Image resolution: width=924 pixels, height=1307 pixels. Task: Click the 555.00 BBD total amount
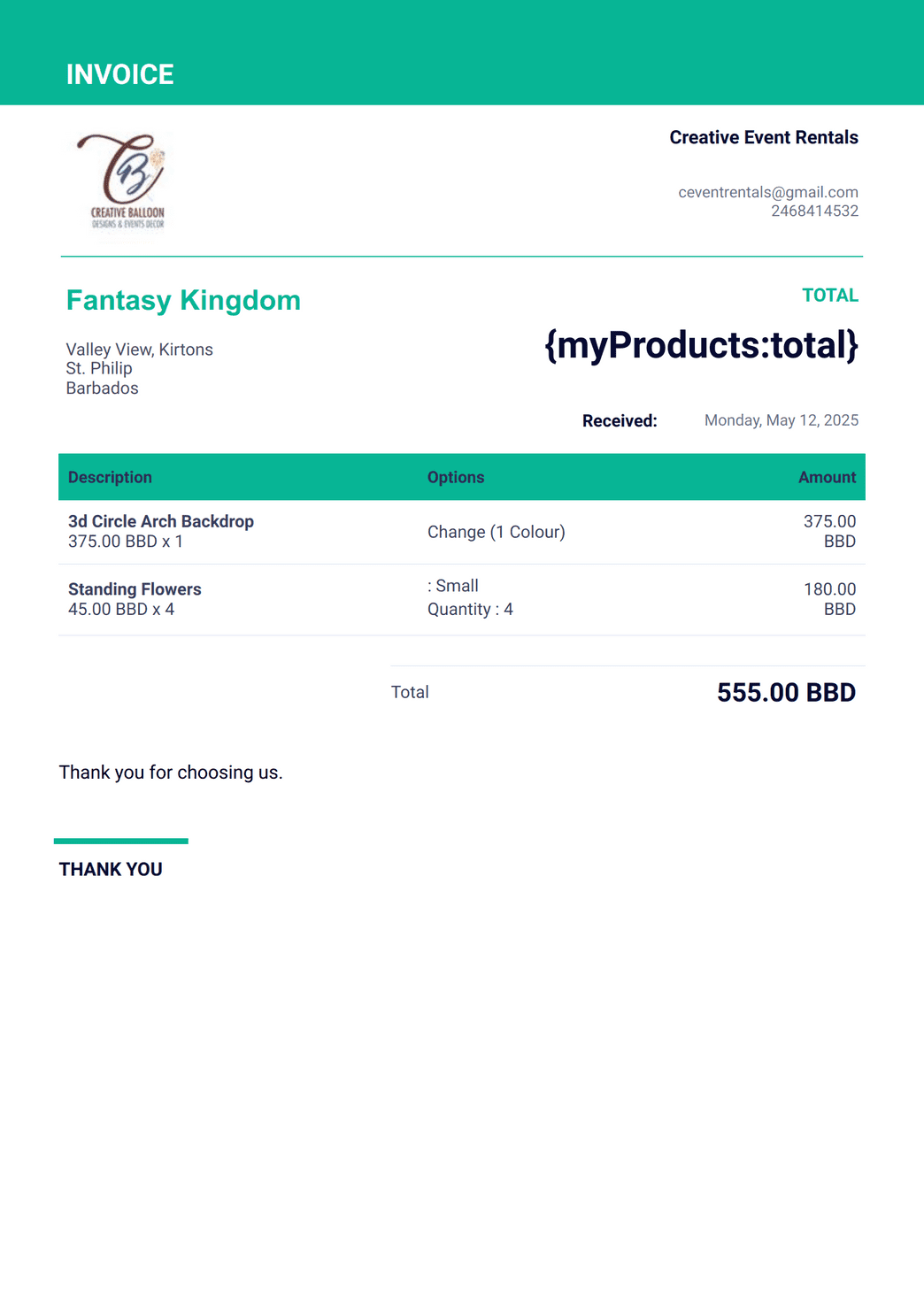coord(786,692)
